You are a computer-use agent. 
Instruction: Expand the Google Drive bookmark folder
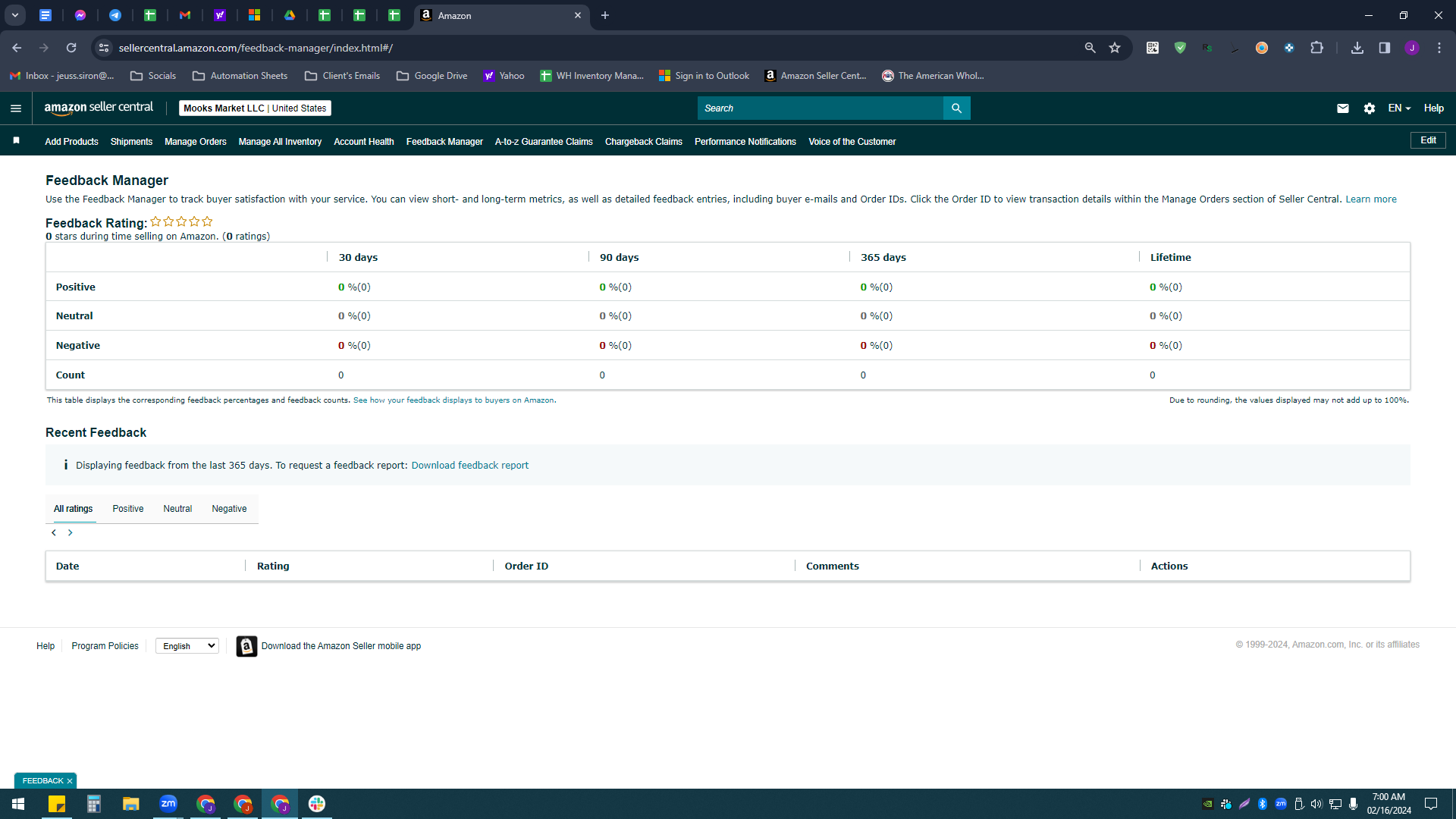coord(432,76)
